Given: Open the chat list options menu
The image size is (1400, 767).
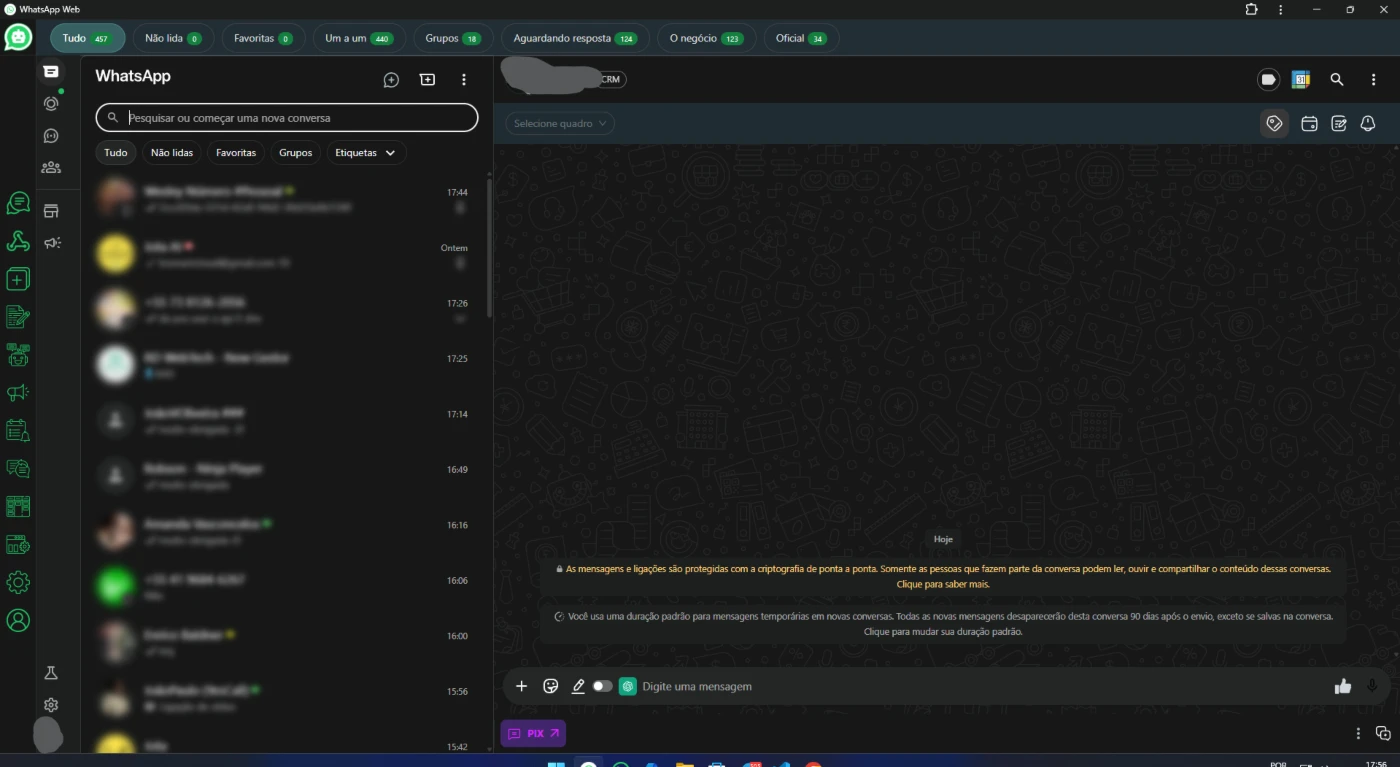Looking at the screenshot, I should (x=463, y=80).
